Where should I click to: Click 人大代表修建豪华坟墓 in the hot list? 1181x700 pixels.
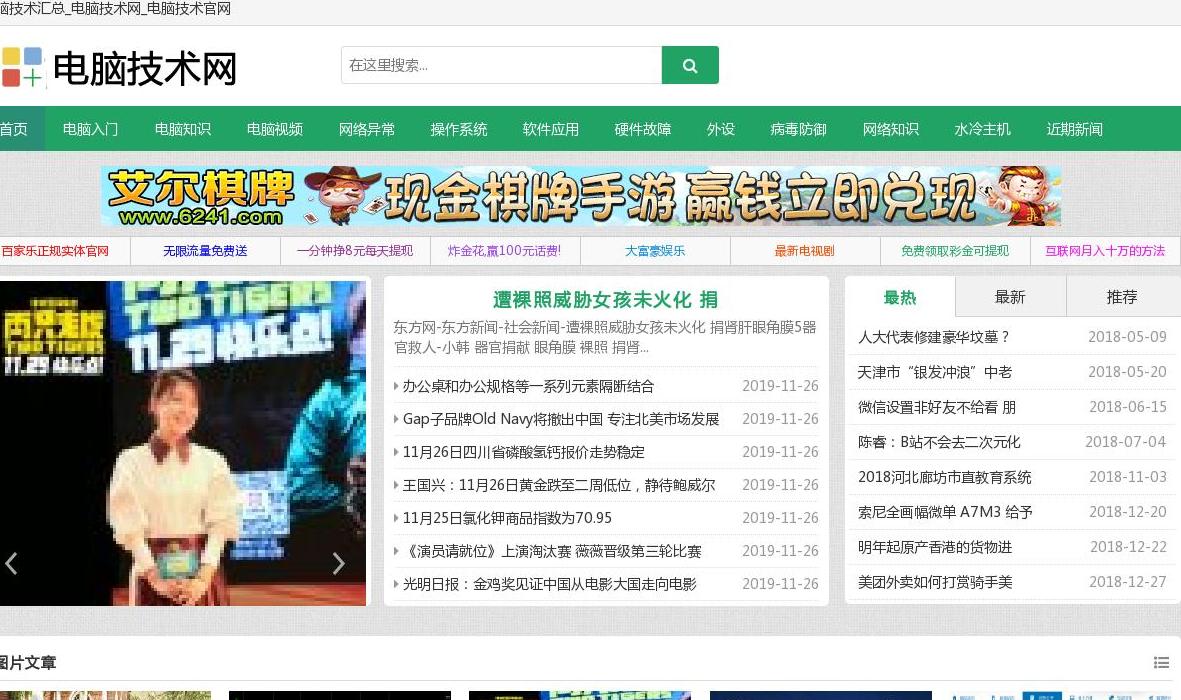click(x=934, y=337)
